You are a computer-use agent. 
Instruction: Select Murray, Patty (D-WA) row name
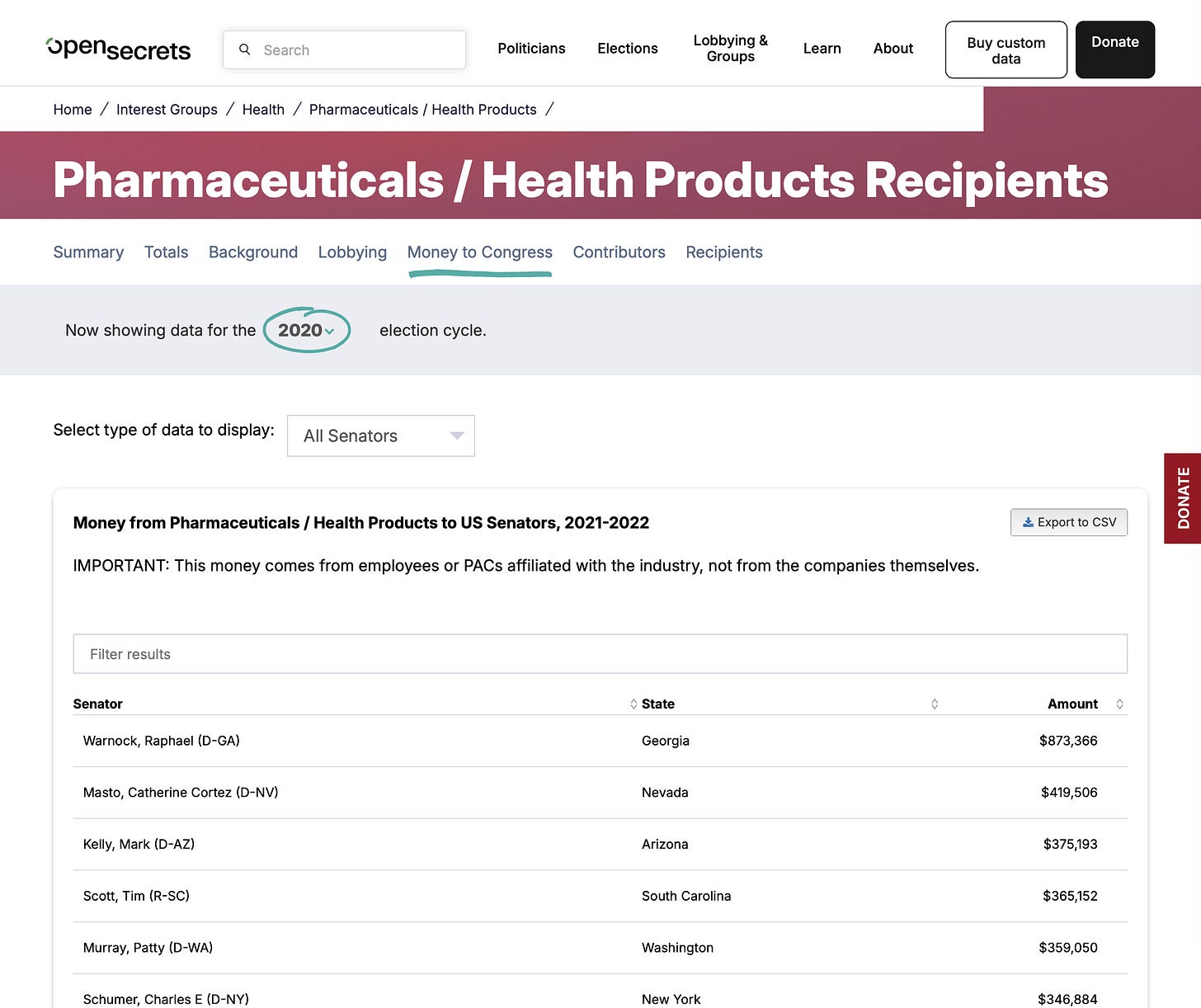pos(148,948)
